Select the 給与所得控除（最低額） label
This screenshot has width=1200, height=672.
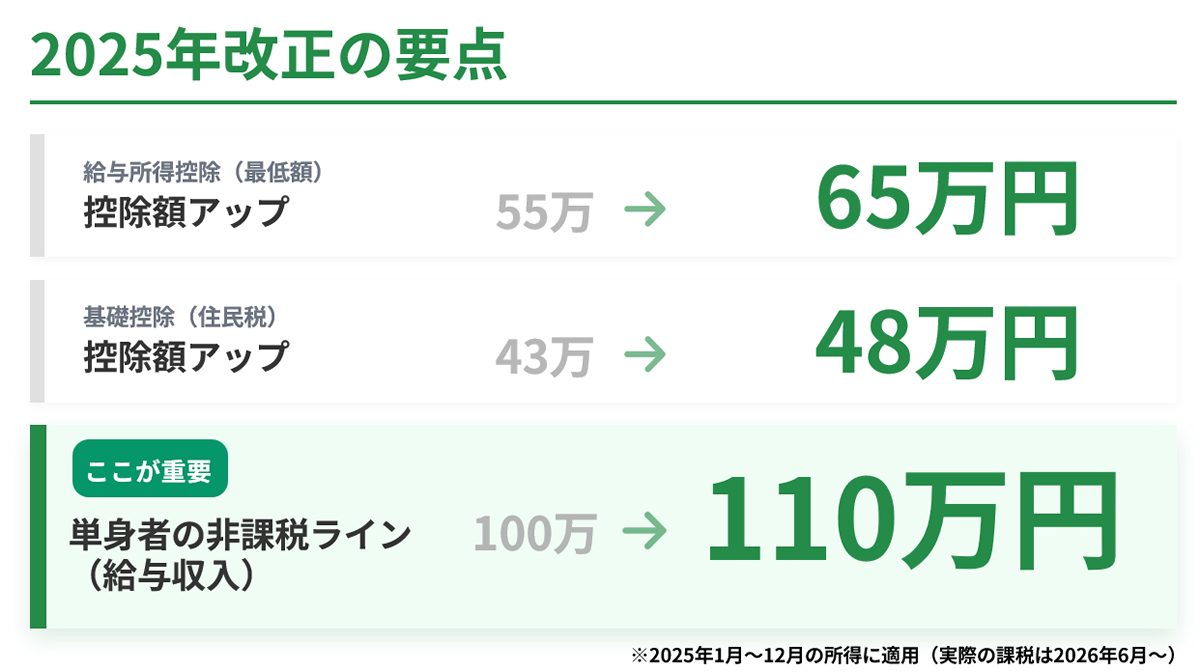coord(206,172)
